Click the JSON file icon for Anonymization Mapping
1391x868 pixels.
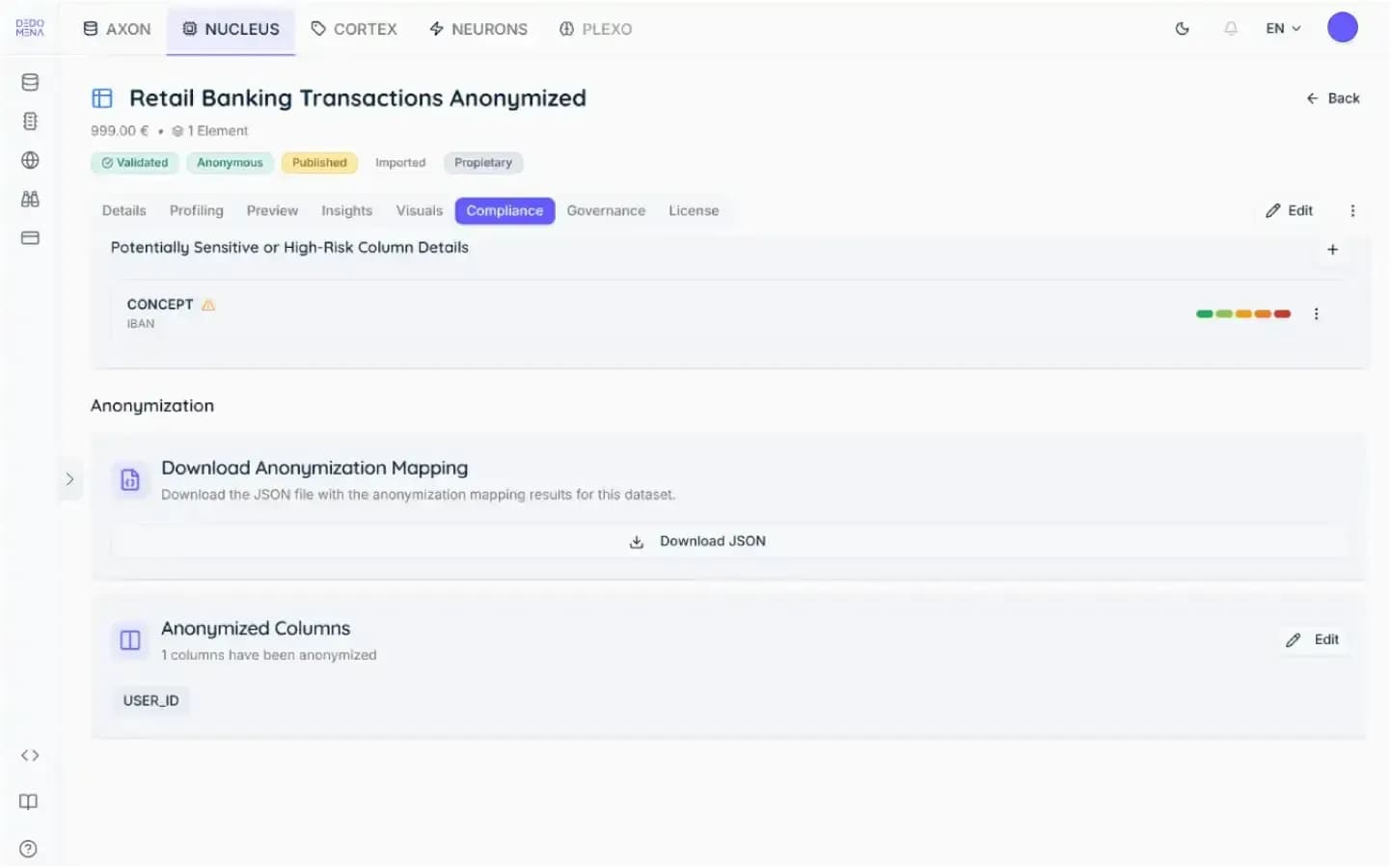[x=130, y=480]
